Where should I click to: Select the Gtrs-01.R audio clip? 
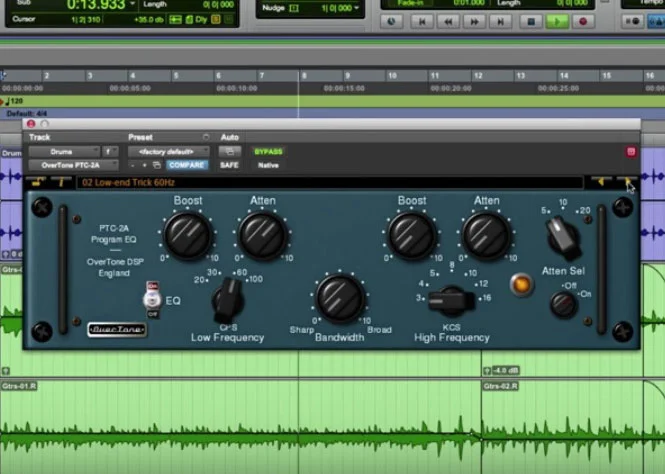pyautogui.click(x=240, y=426)
